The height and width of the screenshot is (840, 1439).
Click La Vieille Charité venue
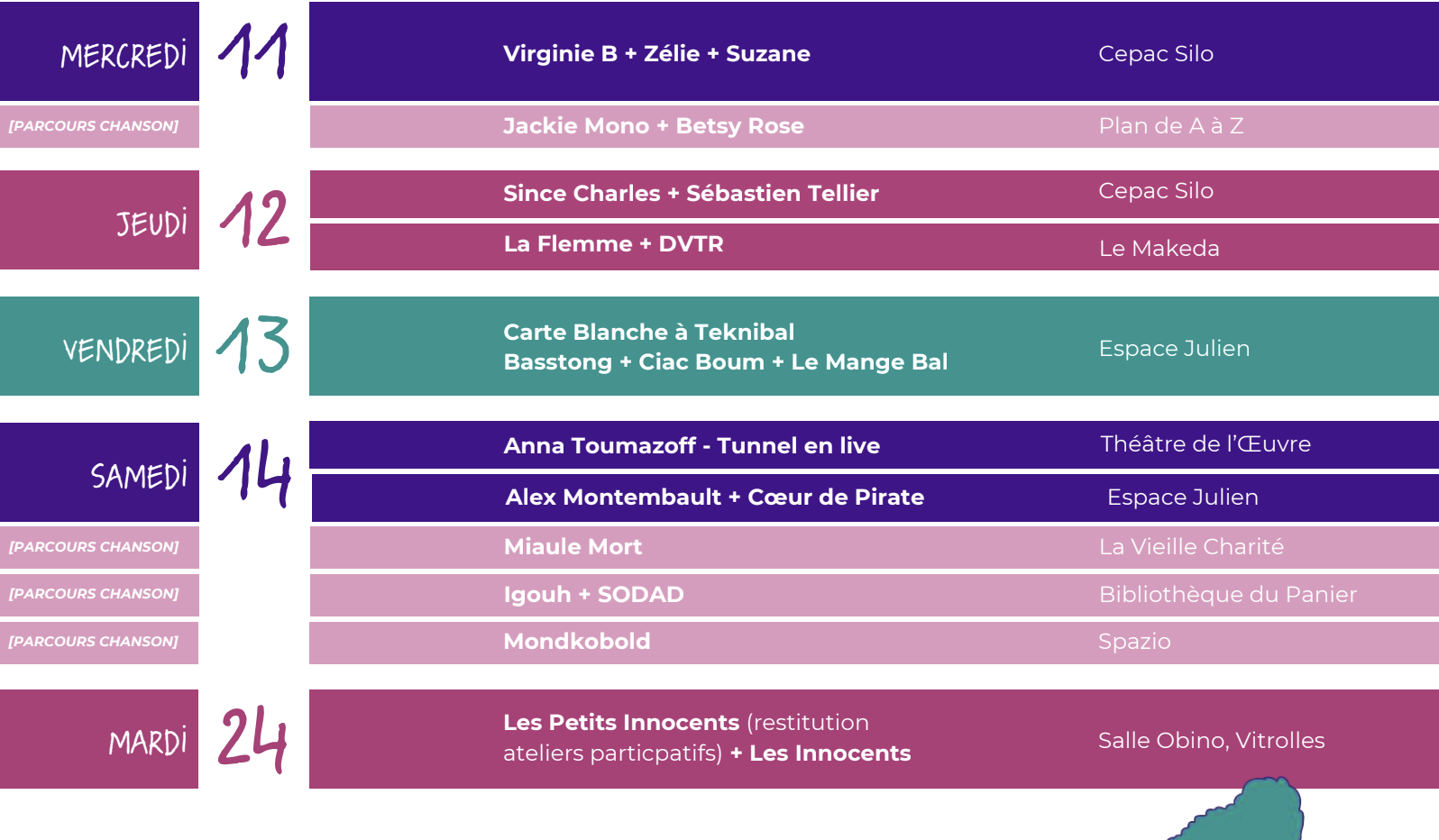(1190, 547)
